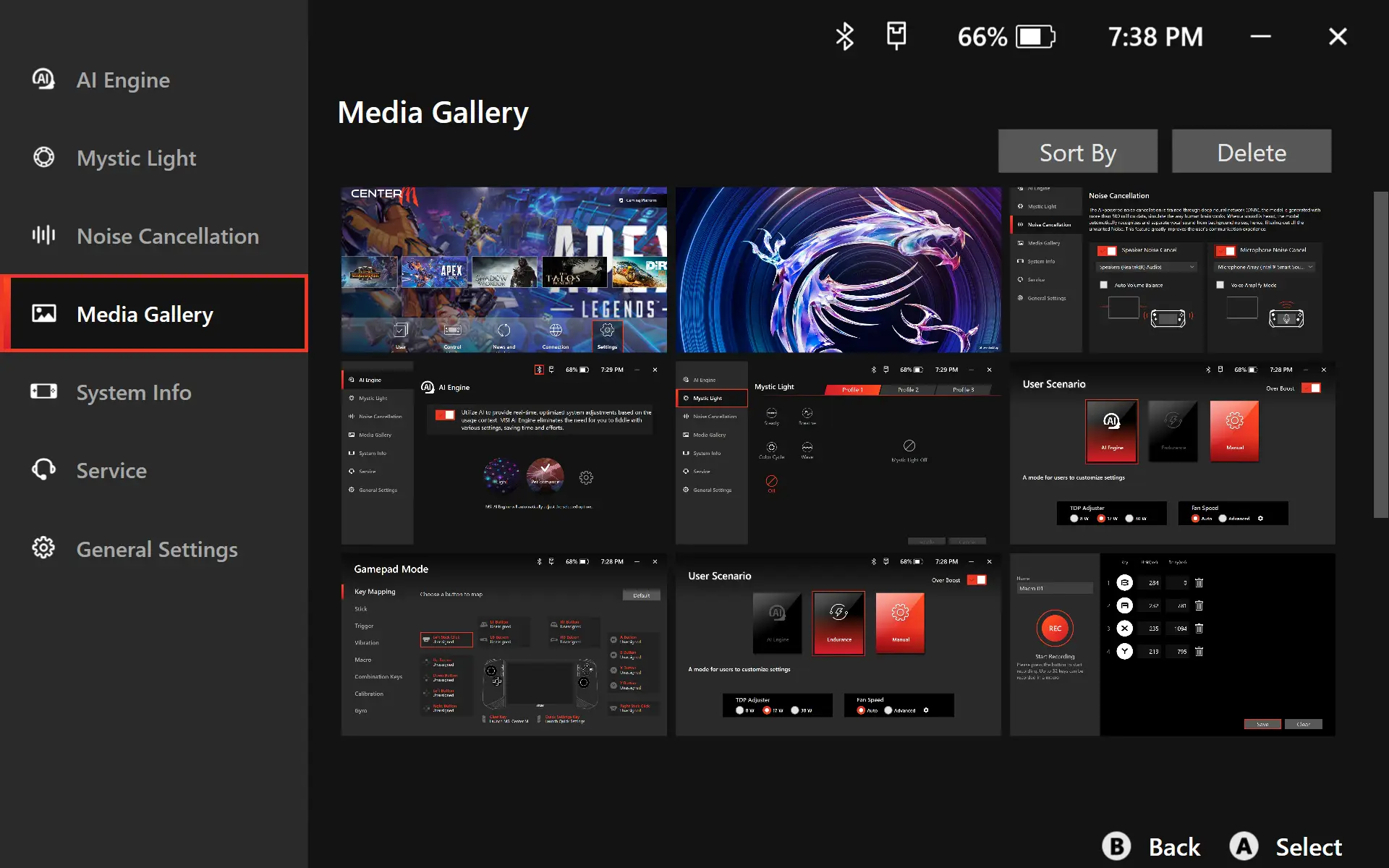This screenshot has width=1389, height=868.
Task: Select the Noise Cancellation waveform icon
Action: [x=43, y=235]
